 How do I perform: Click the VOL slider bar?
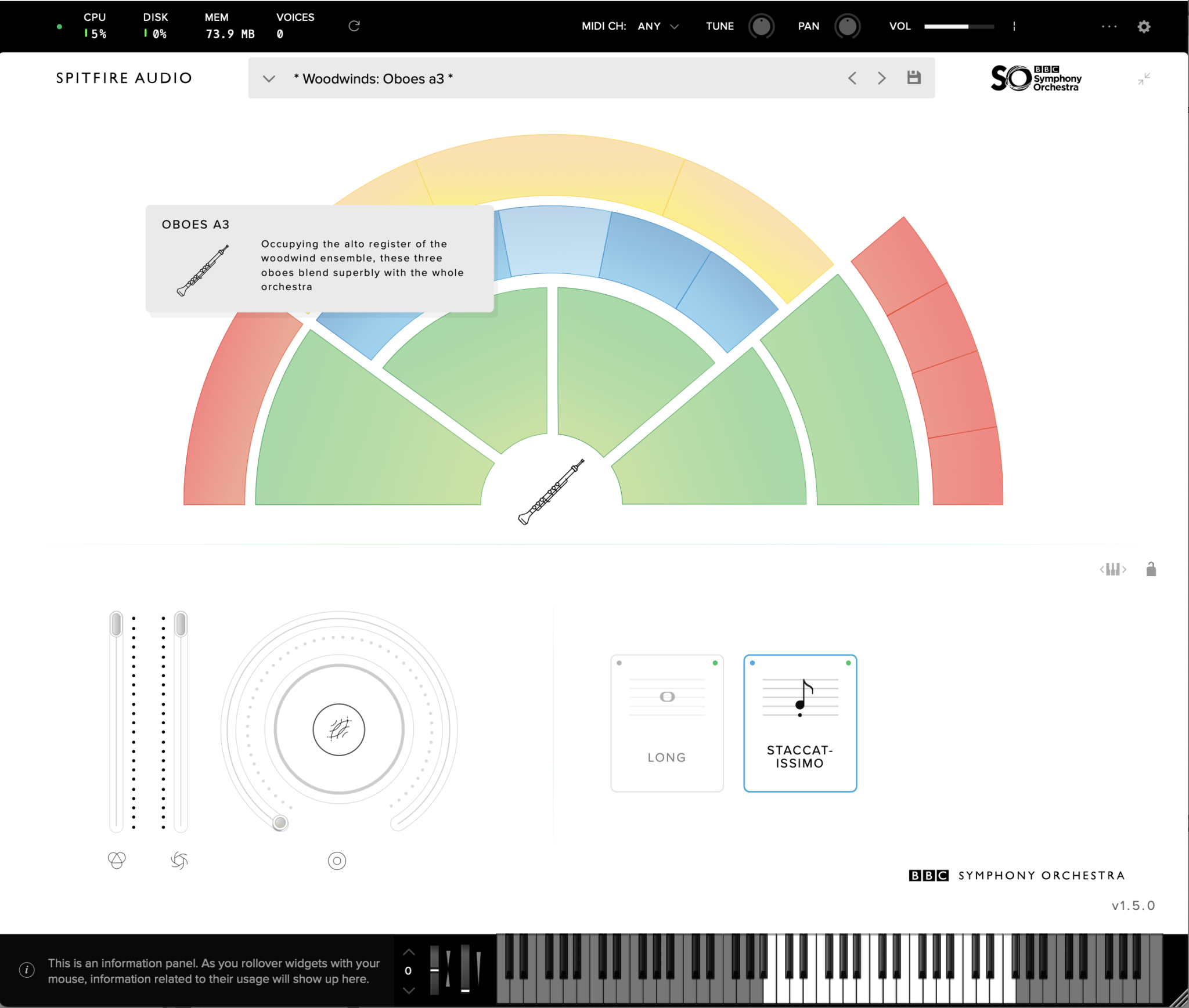(959, 27)
